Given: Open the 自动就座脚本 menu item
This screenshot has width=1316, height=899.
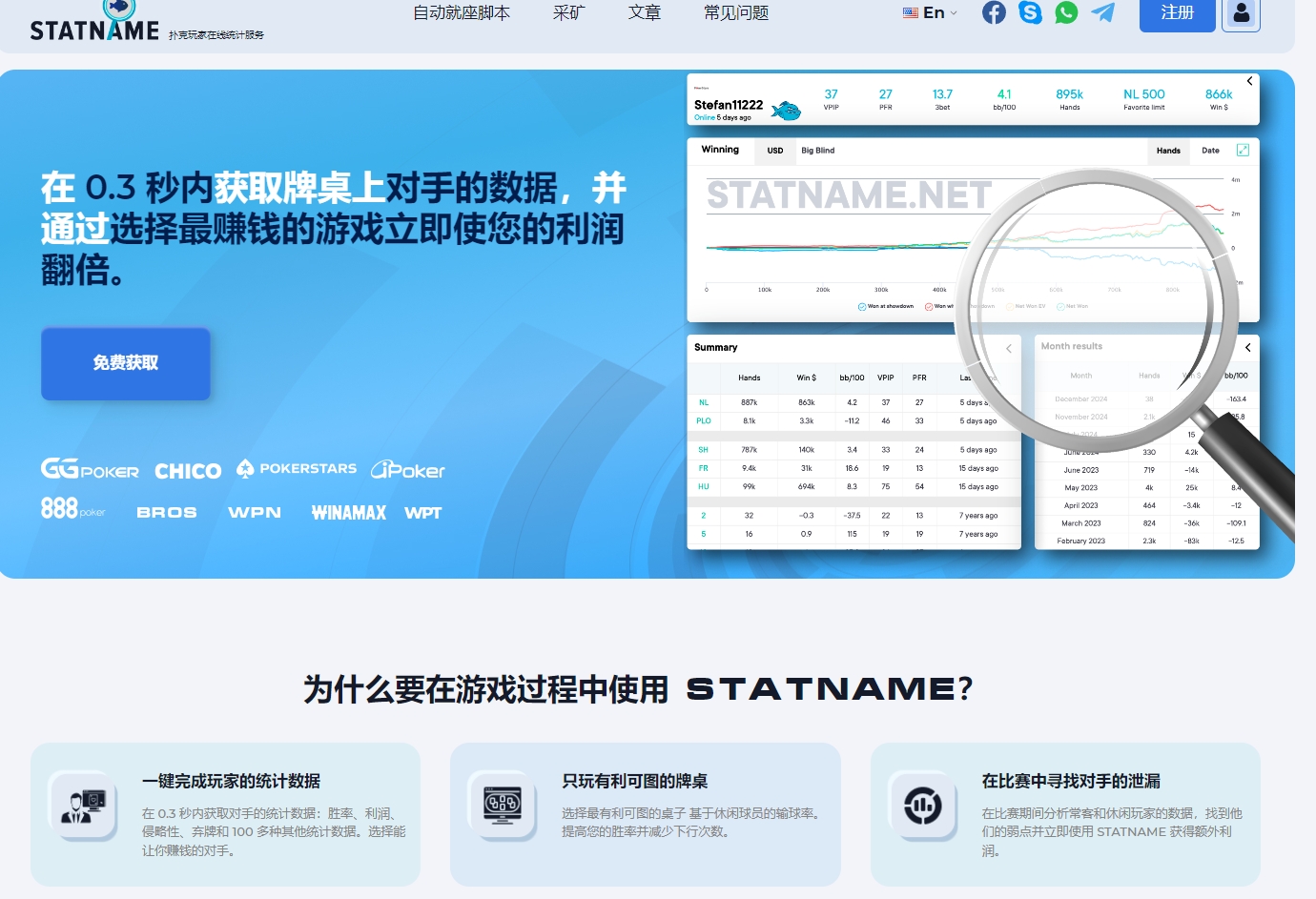Looking at the screenshot, I should click(x=462, y=13).
